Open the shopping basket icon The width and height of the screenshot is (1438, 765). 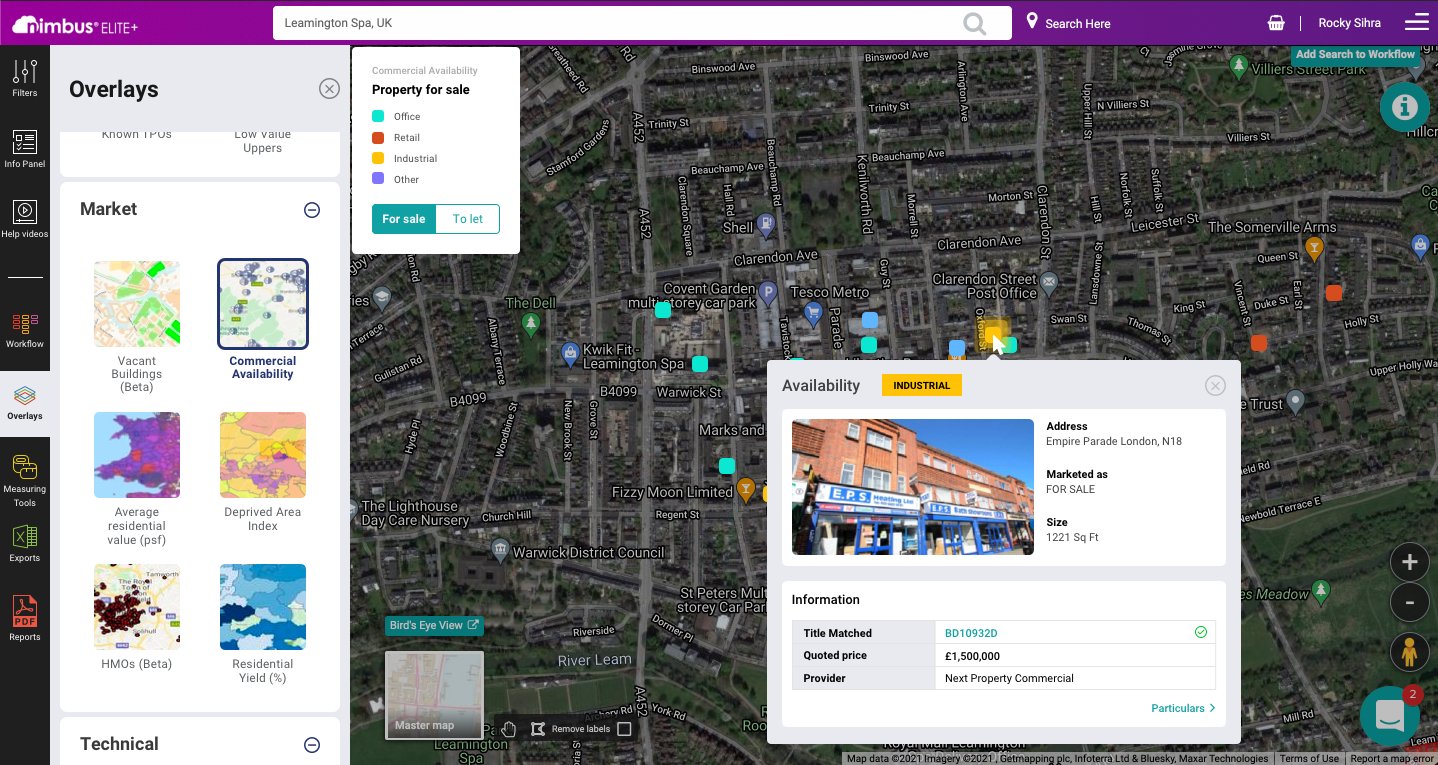pyautogui.click(x=1275, y=23)
